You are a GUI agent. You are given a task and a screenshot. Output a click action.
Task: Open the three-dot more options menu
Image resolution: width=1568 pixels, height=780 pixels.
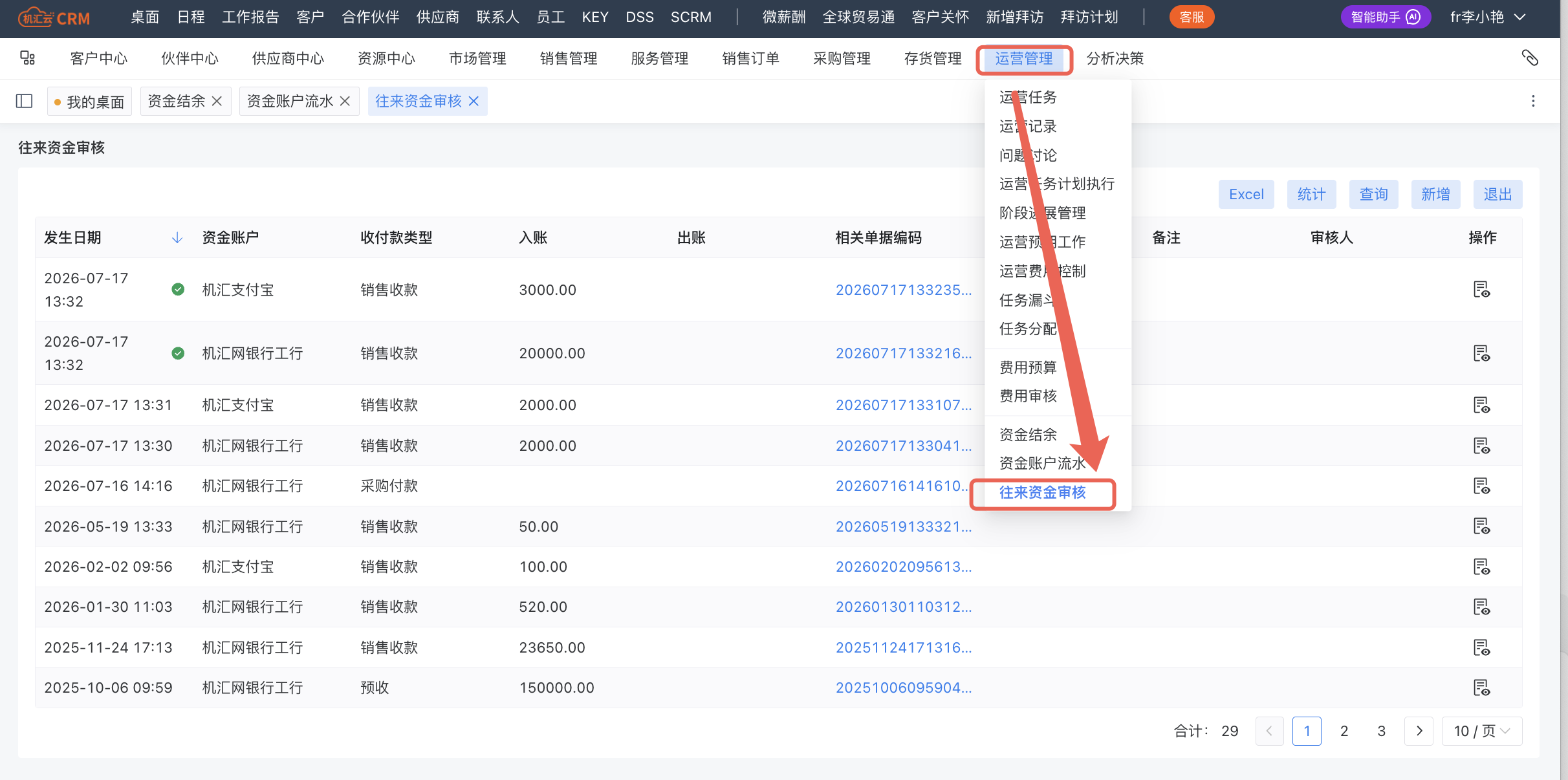(x=1533, y=101)
